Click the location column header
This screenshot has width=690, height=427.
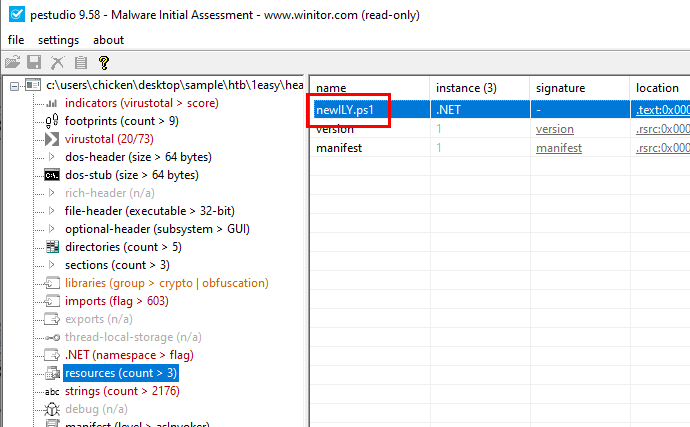click(660, 88)
